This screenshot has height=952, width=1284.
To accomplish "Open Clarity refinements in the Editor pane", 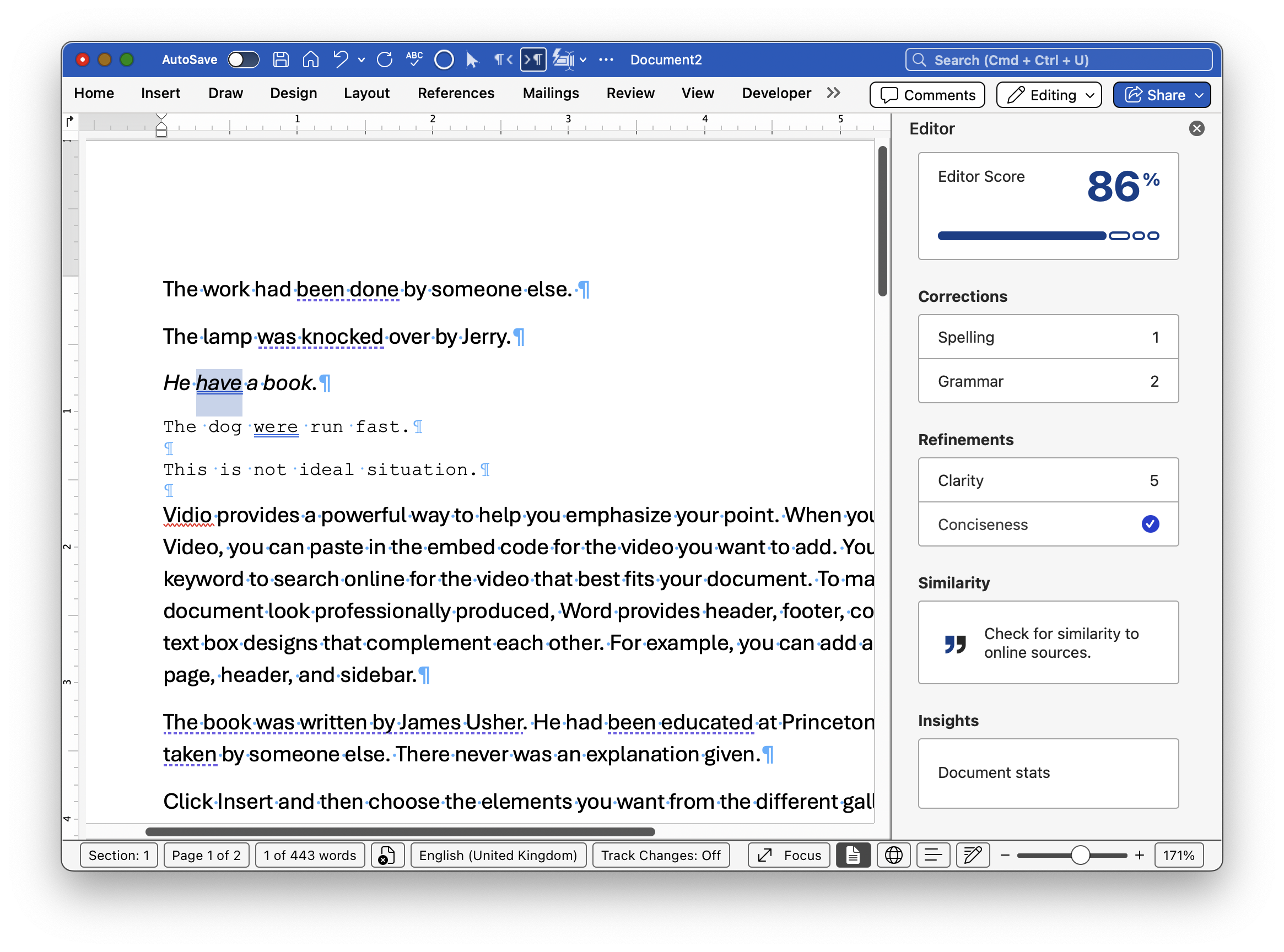I will [x=1048, y=480].
